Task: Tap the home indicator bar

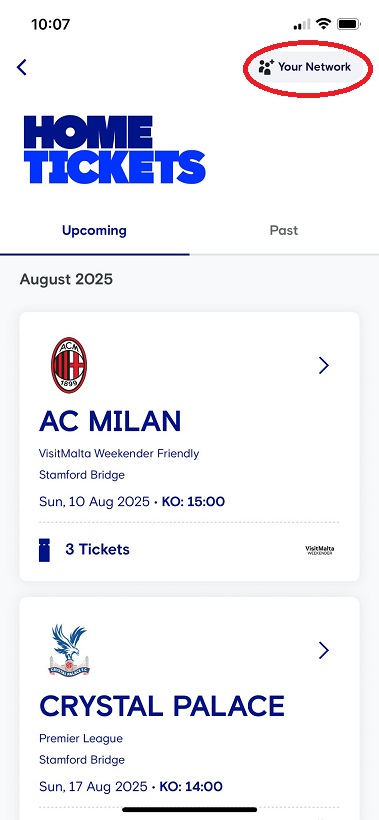Action: click(189, 810)
